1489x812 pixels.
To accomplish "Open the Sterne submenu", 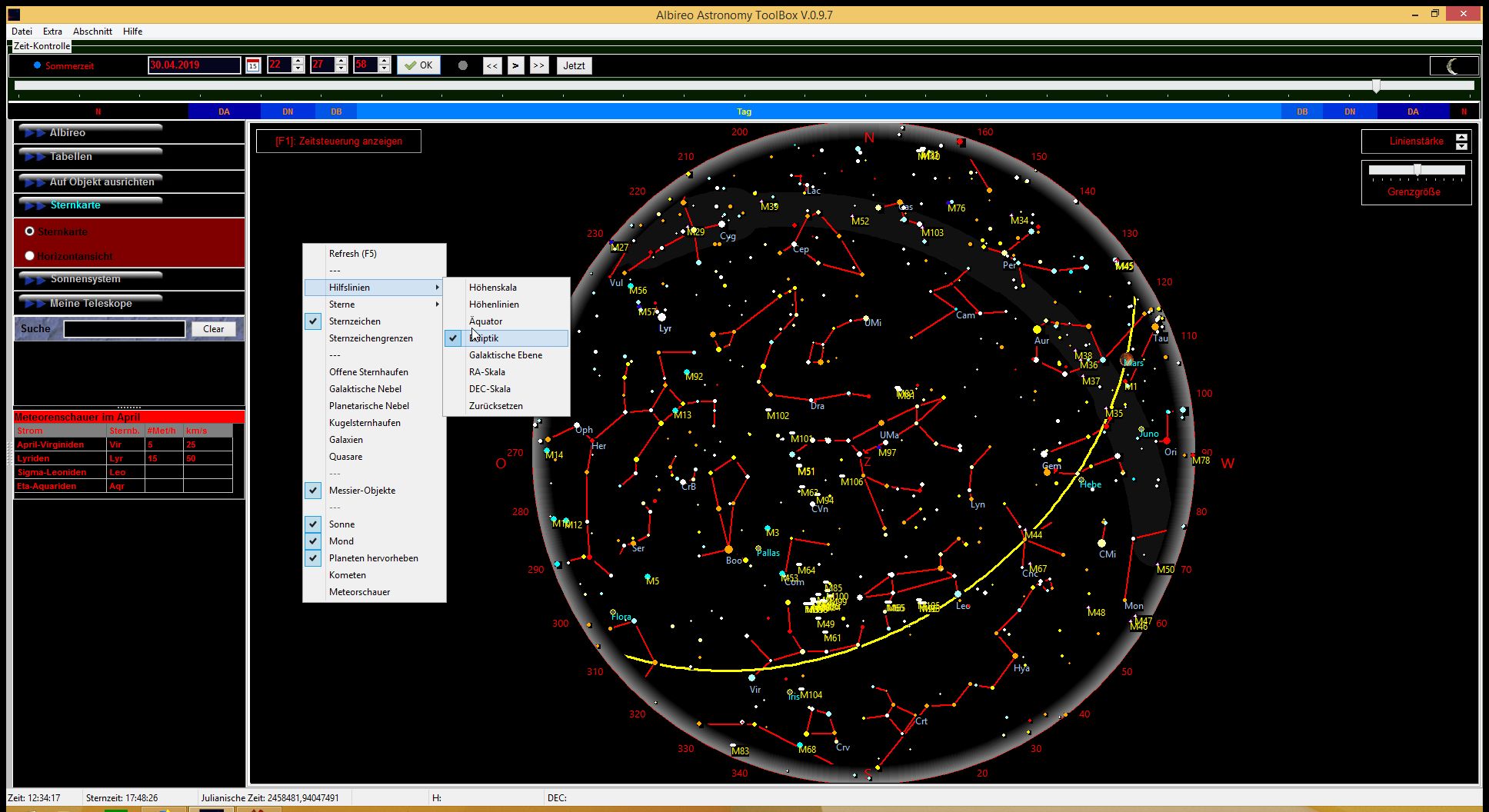I will click(x=375, y=304).
